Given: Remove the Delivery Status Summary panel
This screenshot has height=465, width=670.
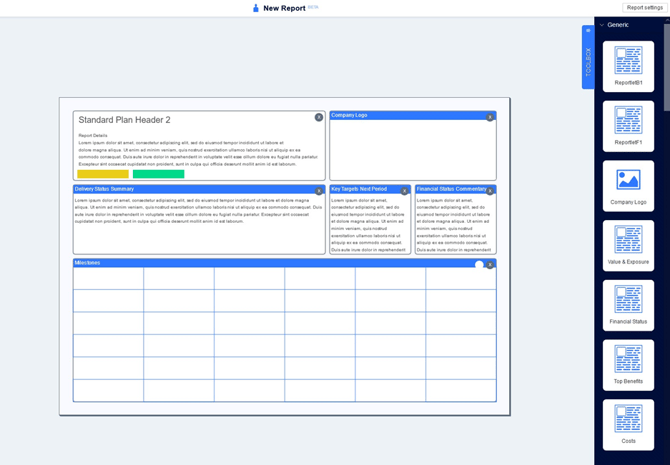Looking at the screenshot, I should (319, 191).
